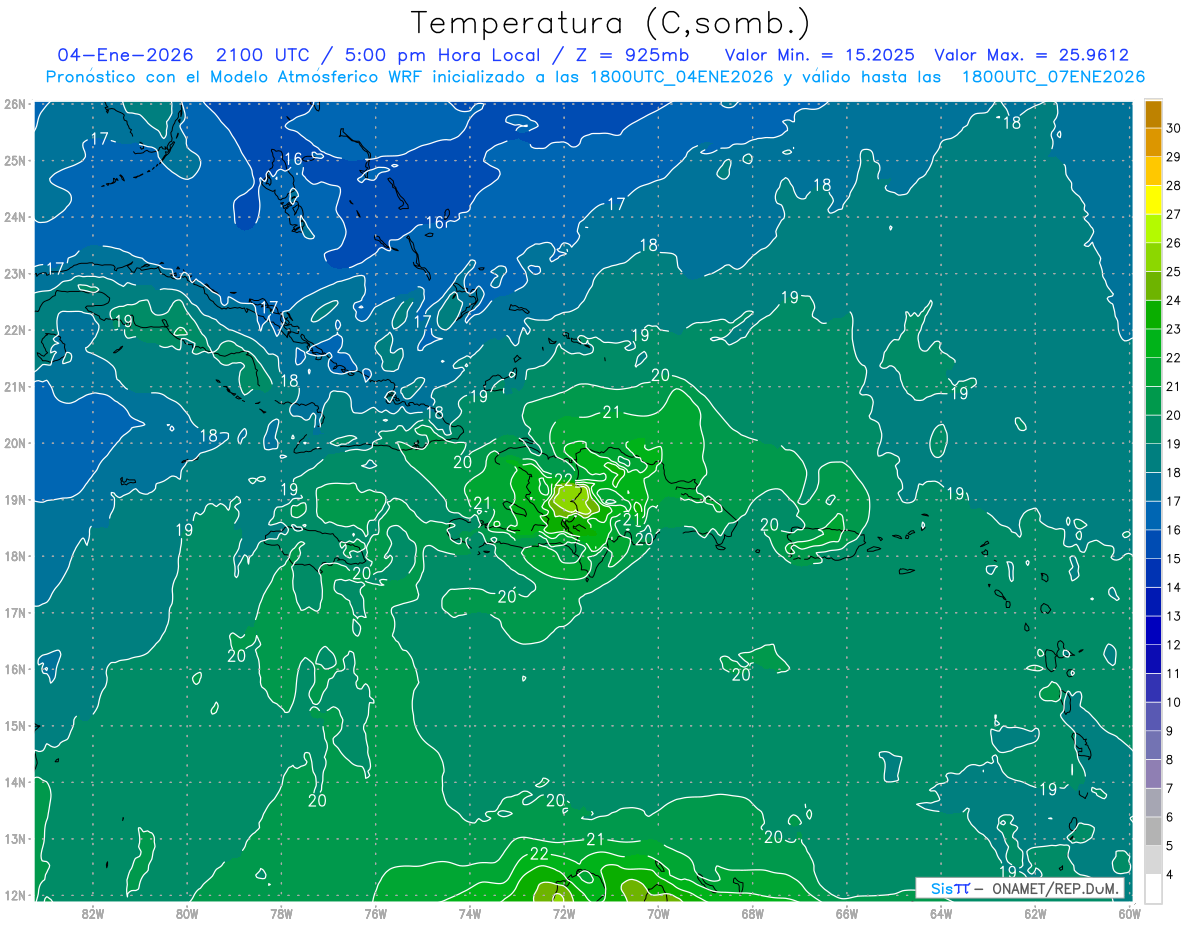Screen dimensions: 1200x927
Task: Click the valid-until time "1800UTC_07ENE2026"
Action: point(1053,77)
